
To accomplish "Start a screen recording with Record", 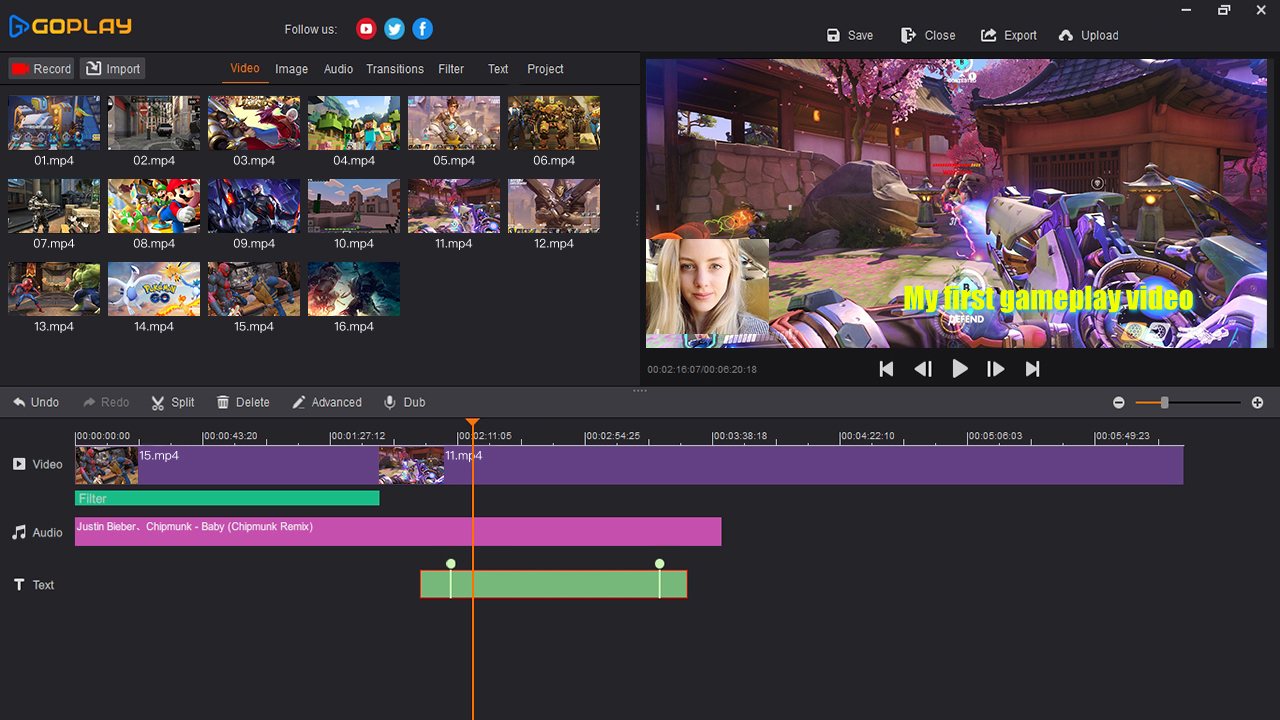I will pos(41,68).
